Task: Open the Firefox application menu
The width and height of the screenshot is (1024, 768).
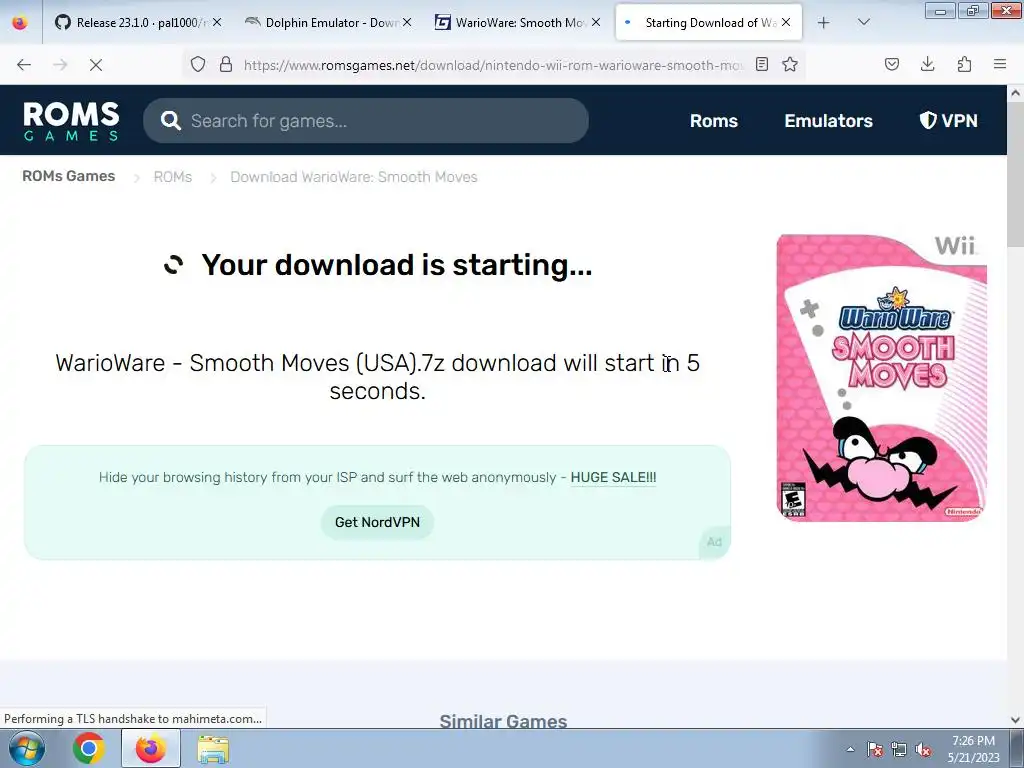Action: pos(1000,64)
